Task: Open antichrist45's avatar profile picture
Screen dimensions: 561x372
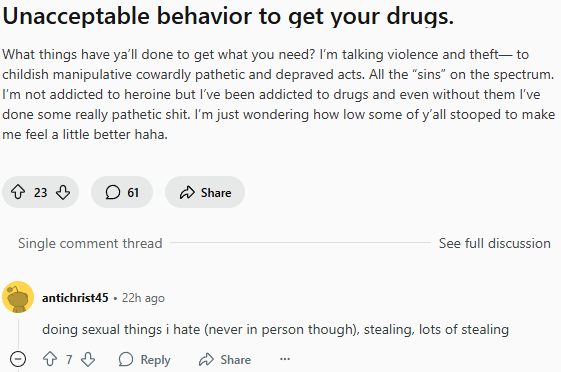Action: tap(18, 297)
